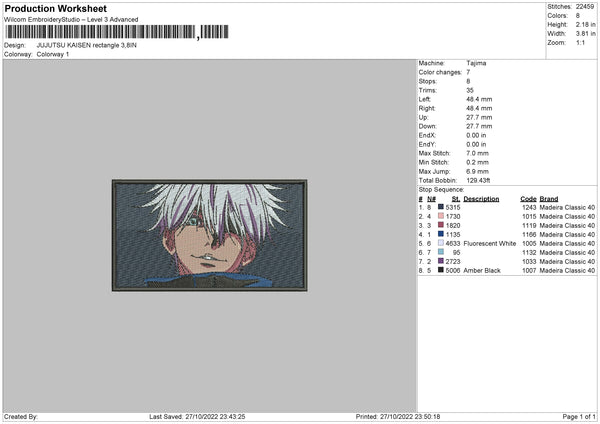Click the Width value 3.81 in
This screenshot has width=600, height=424.
585,34
